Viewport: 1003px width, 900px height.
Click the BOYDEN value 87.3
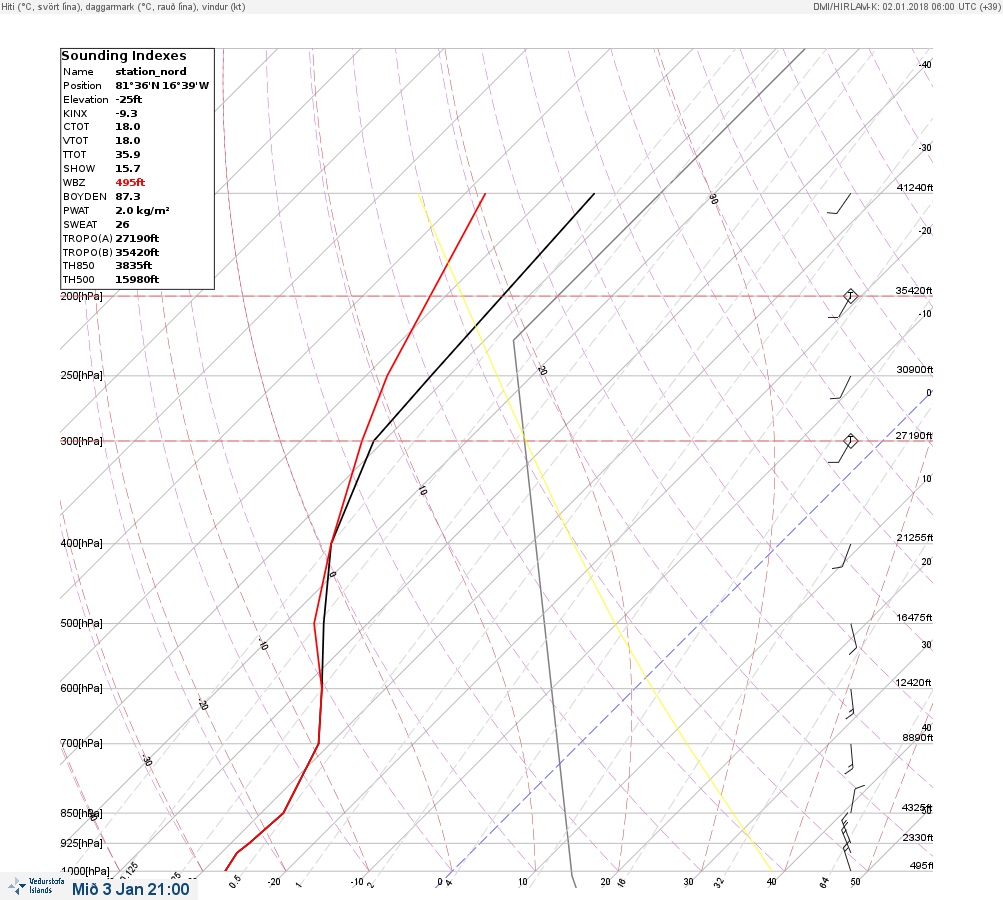coord(127,196)
